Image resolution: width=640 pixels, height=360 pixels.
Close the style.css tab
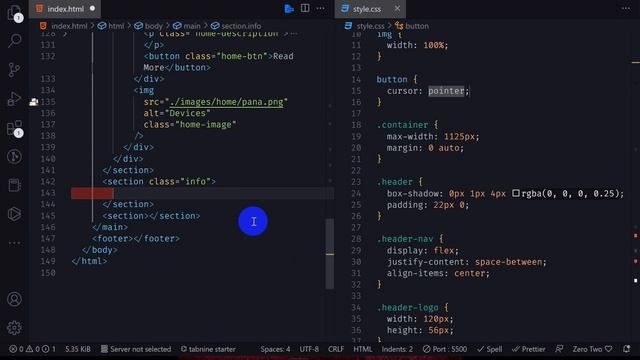[x=397, y=8]
